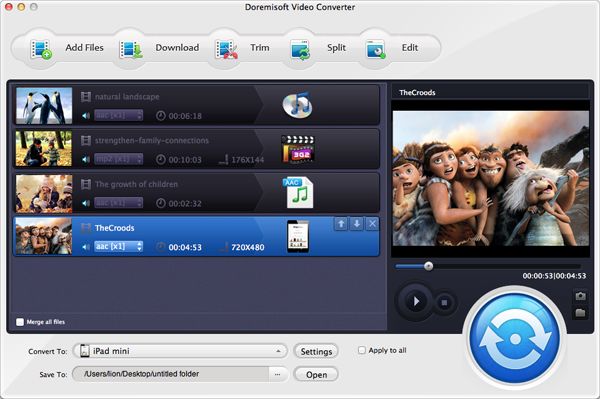Click the Settings button
This screenshot has width=600, height=399.
click(x=316, y=351)
